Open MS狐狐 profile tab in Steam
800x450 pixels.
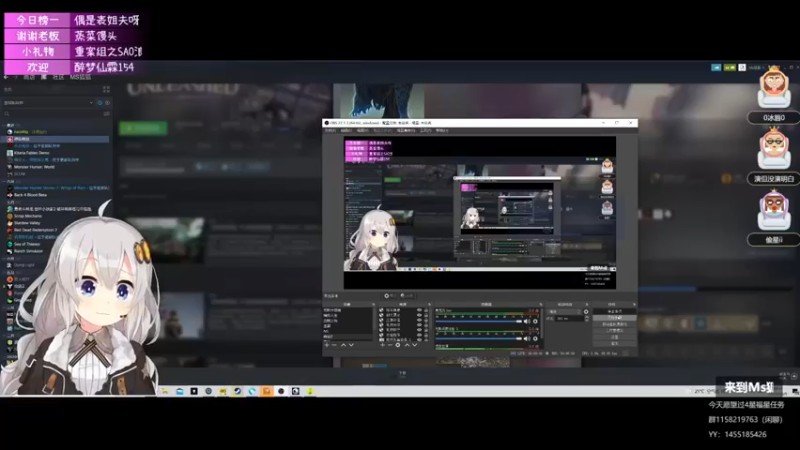pyautogui.click(x=81, y=78)
